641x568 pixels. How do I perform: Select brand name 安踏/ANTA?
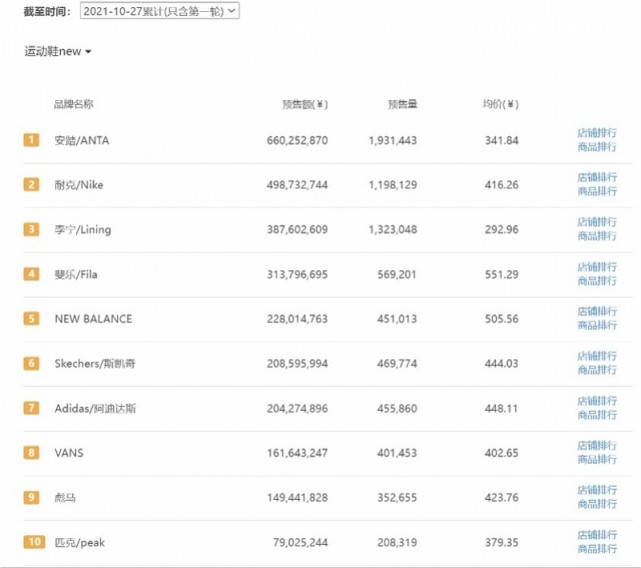pos(82,141)
